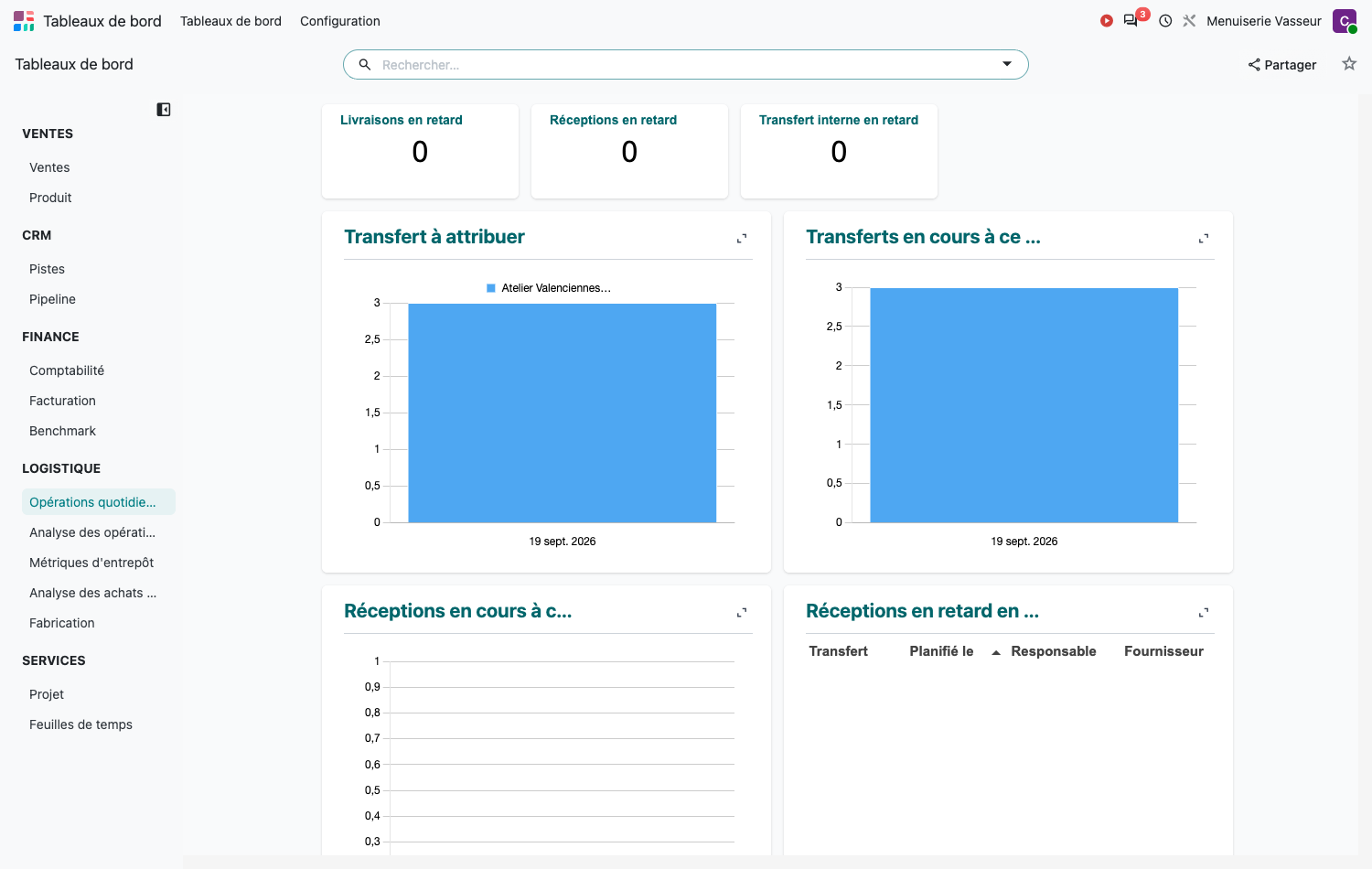Open the Benchmark dashboard

click(x=99, y=431)
